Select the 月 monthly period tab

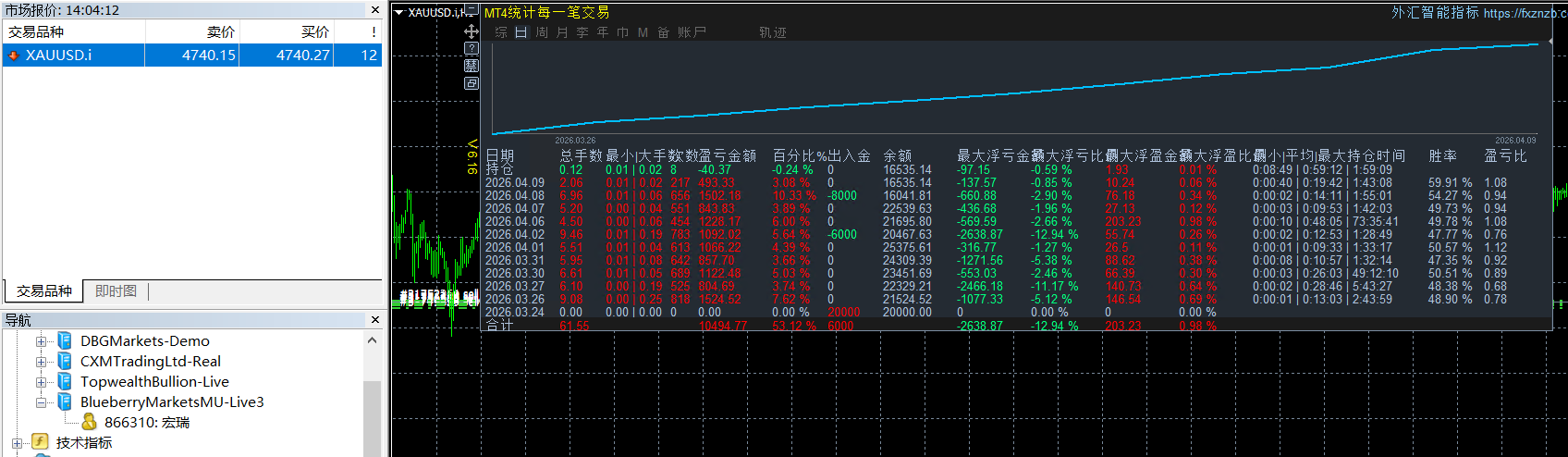561,32
